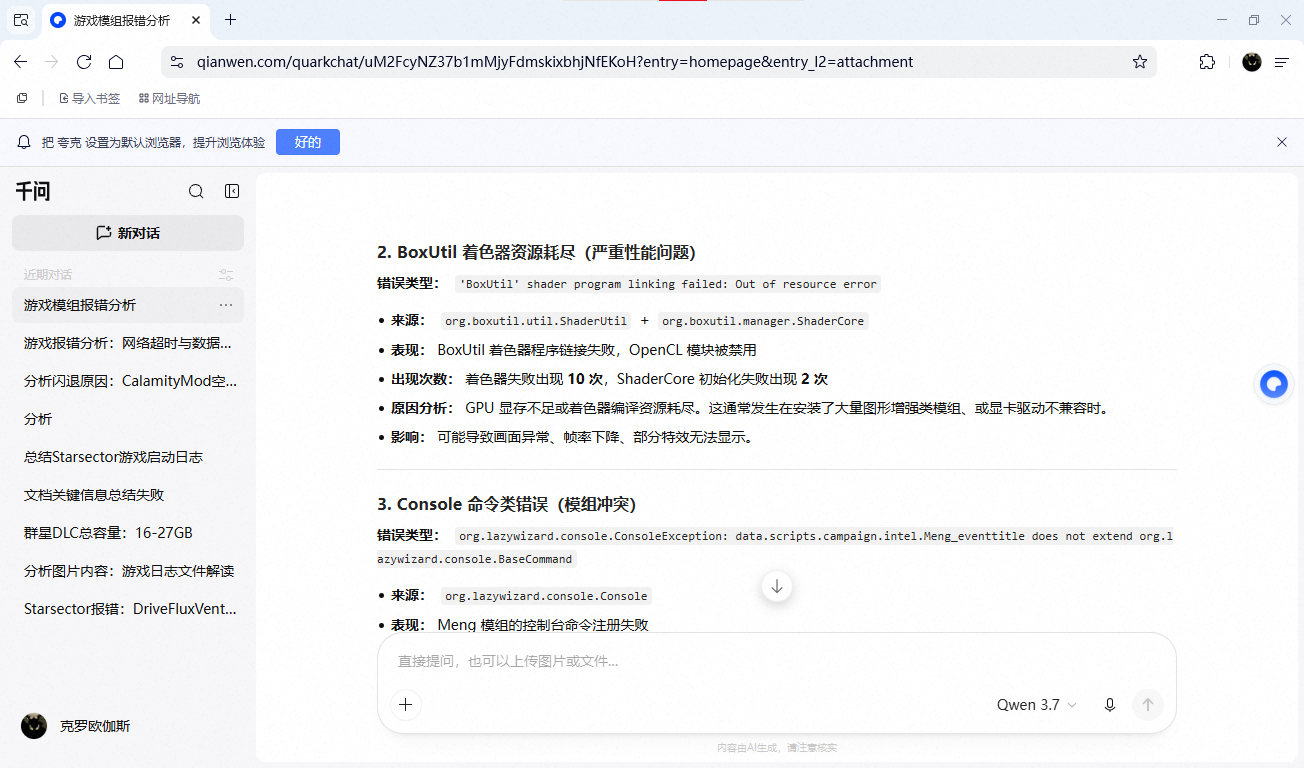
Task: Click the plus attachment button in input box
Action: (x=405, y=705)
